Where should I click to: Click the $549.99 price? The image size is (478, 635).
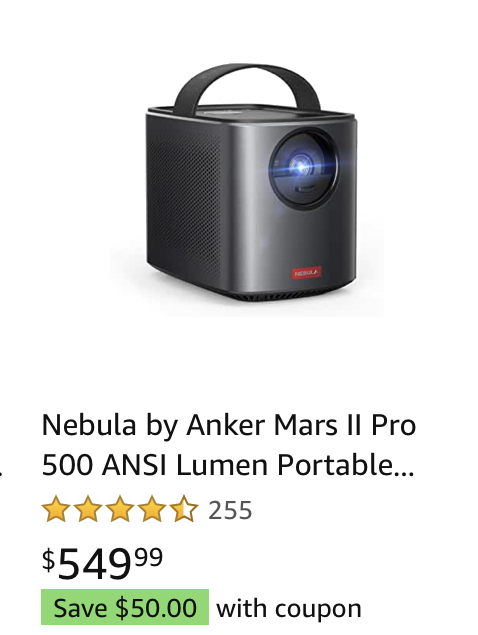[x=102, y=563]
